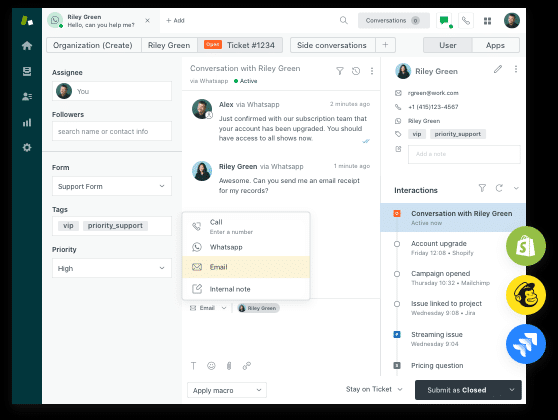558x420 pixels.
Task: Click the Assignee You field
Action: (x=112, y=91)
